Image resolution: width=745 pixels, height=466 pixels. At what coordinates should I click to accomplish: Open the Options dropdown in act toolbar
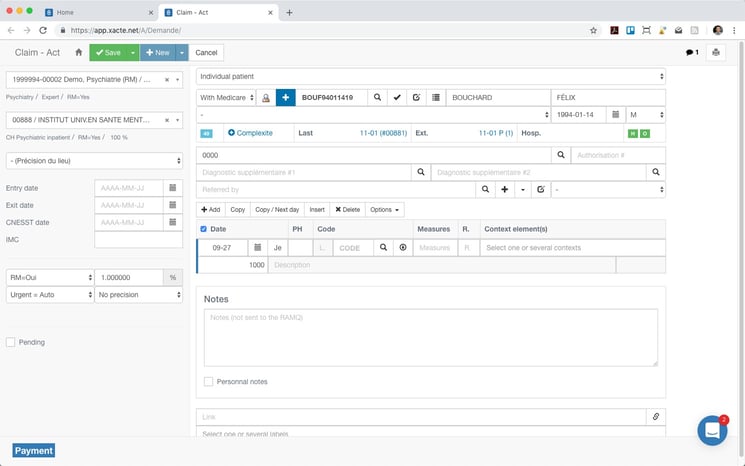384,209
